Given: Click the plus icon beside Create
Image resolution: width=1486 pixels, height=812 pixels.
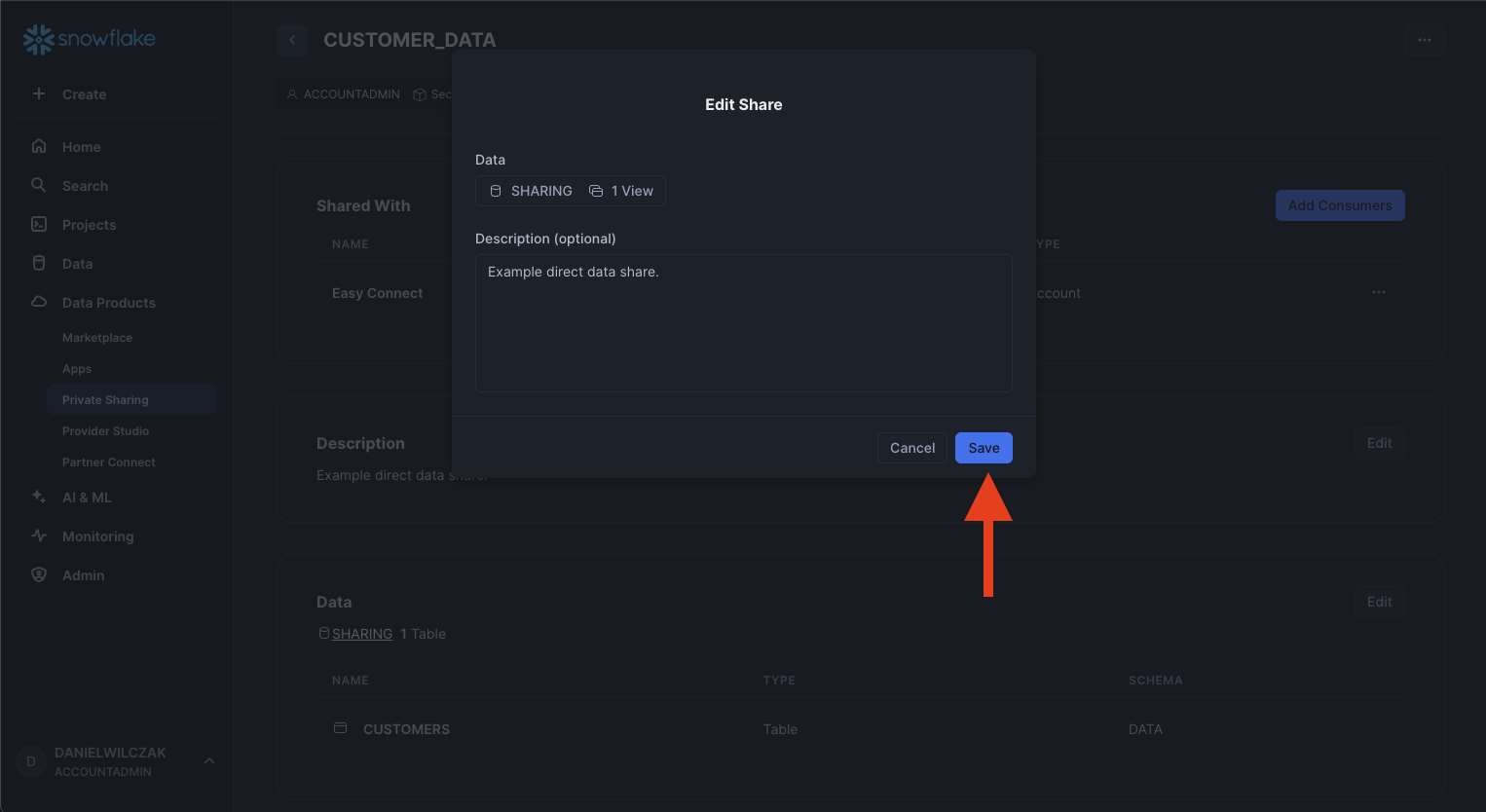Looking at the screenshot, I should 39,93.
